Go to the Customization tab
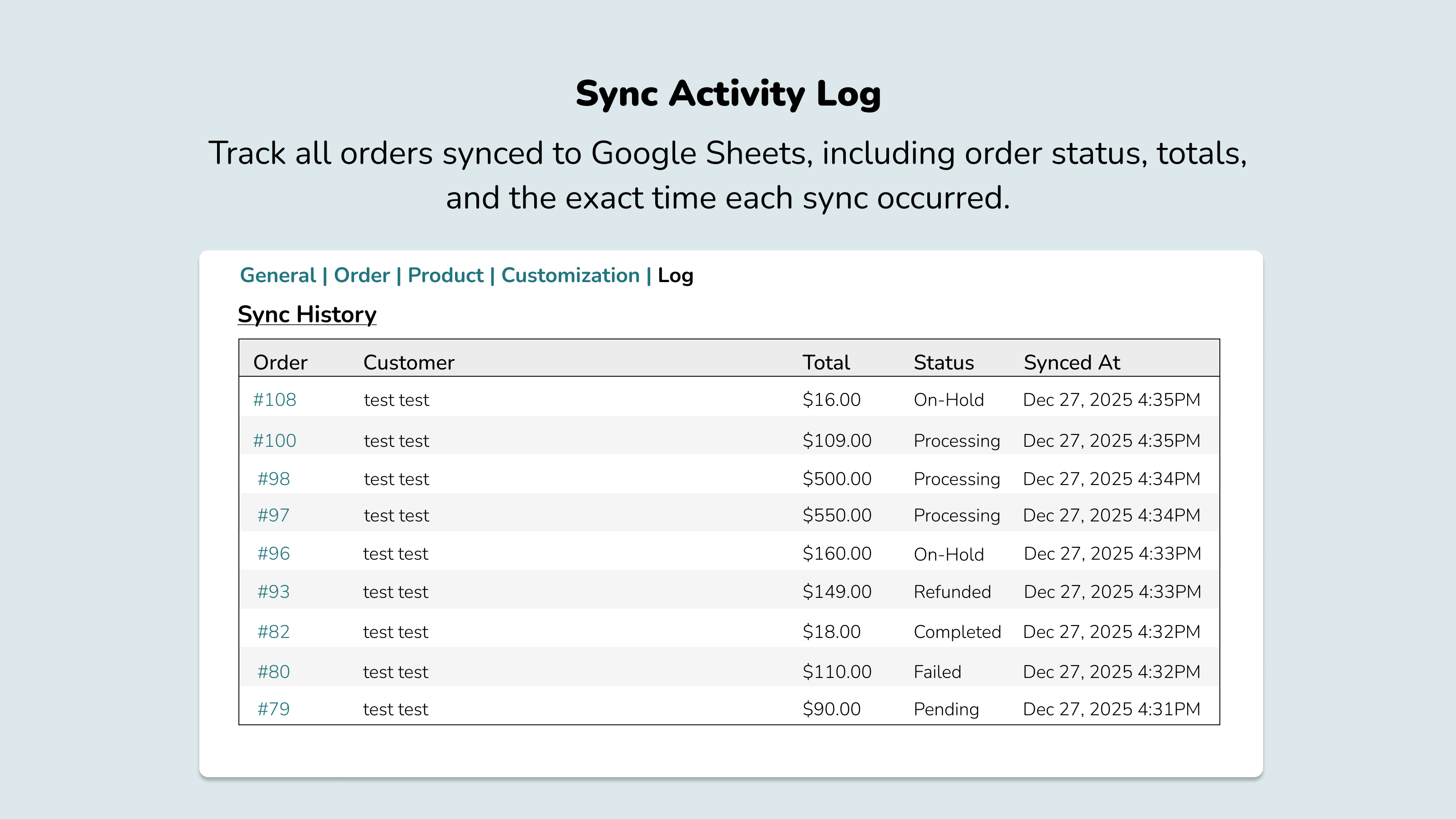The height and width of the screenshot is (819, 1456). click(570, 275)
